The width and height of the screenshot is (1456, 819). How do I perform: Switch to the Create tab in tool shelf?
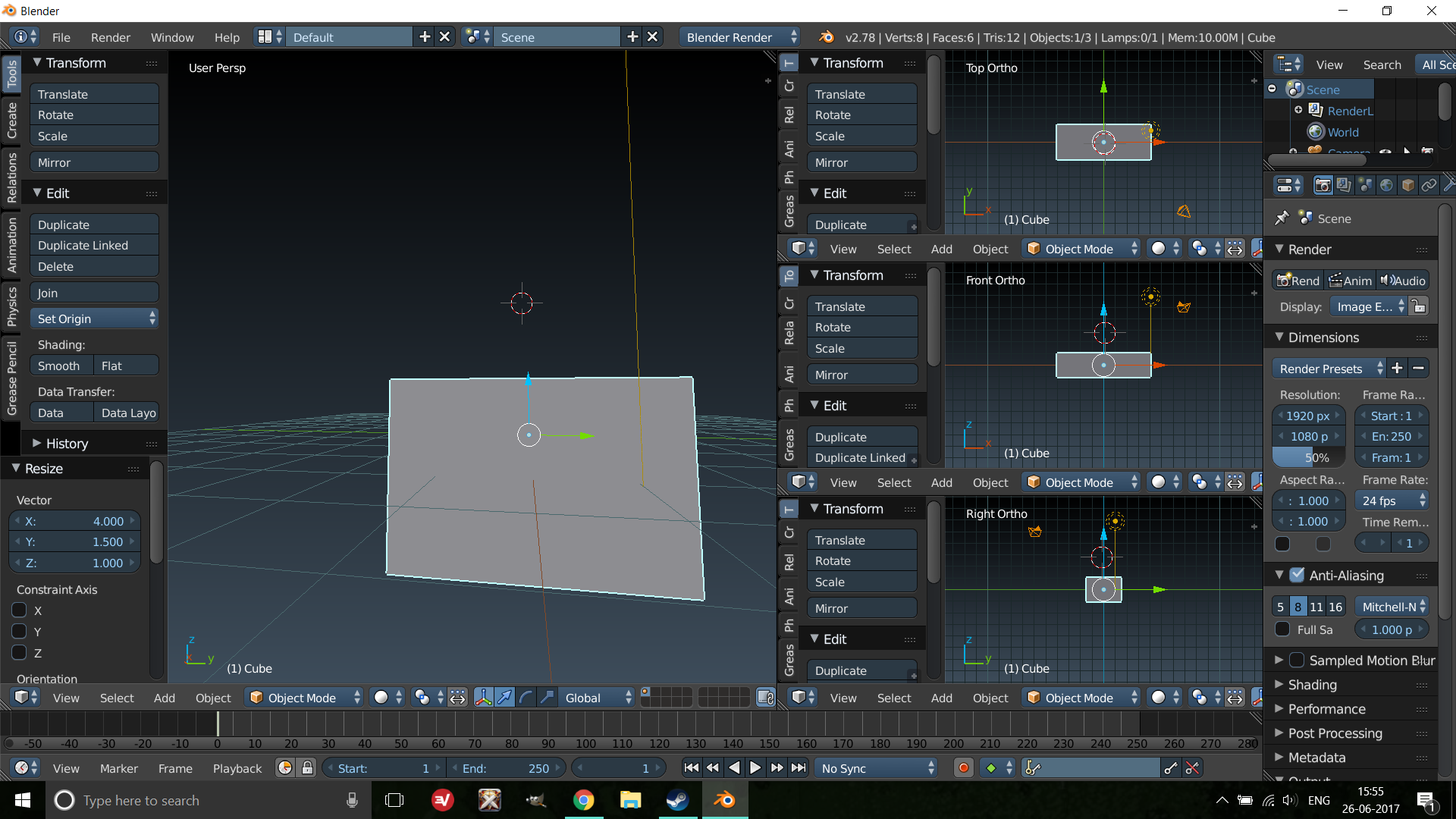pyautogui.click(x=11, y=121)
